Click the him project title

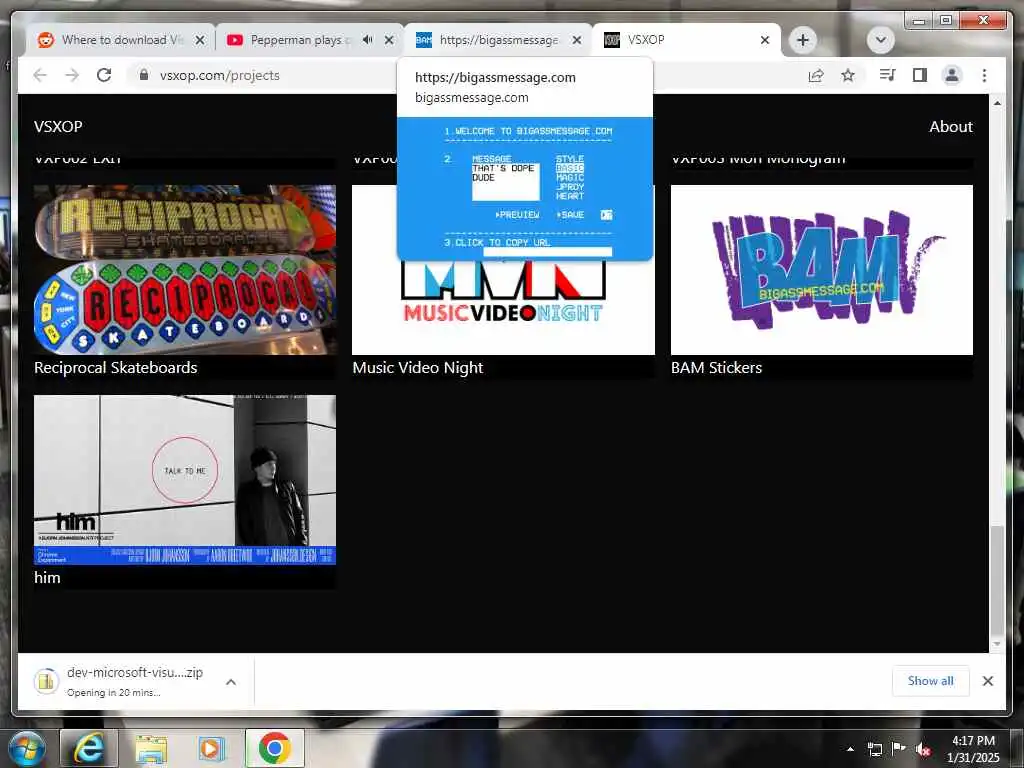47,577
